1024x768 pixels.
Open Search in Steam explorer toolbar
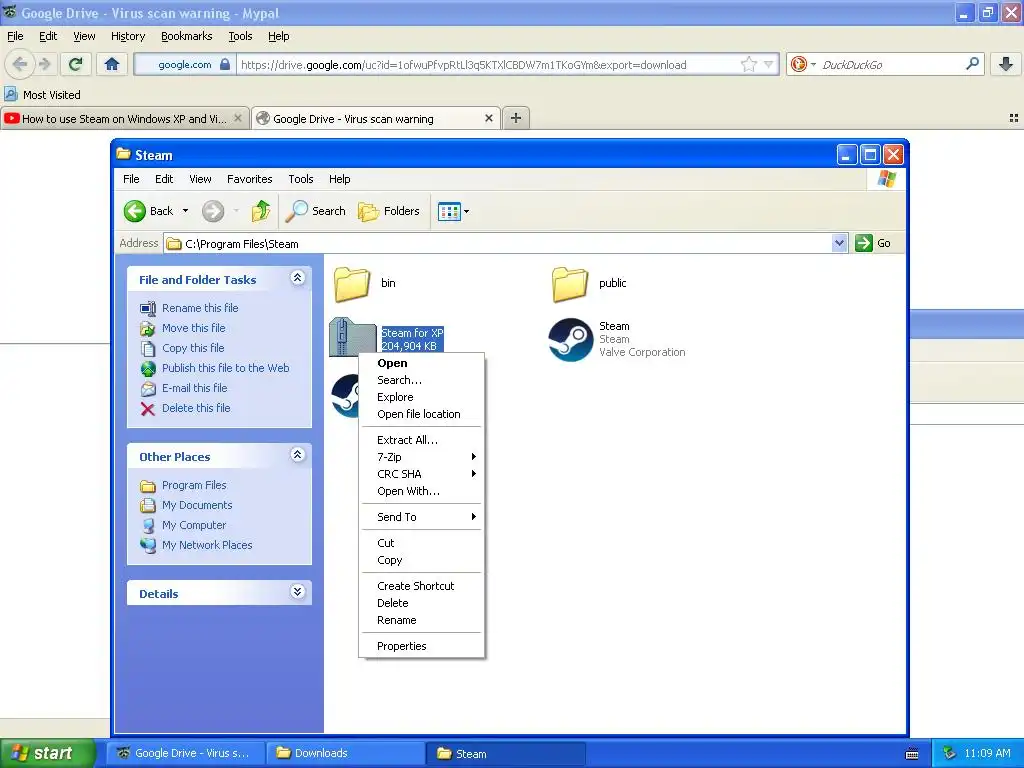(x=316, y=211)
